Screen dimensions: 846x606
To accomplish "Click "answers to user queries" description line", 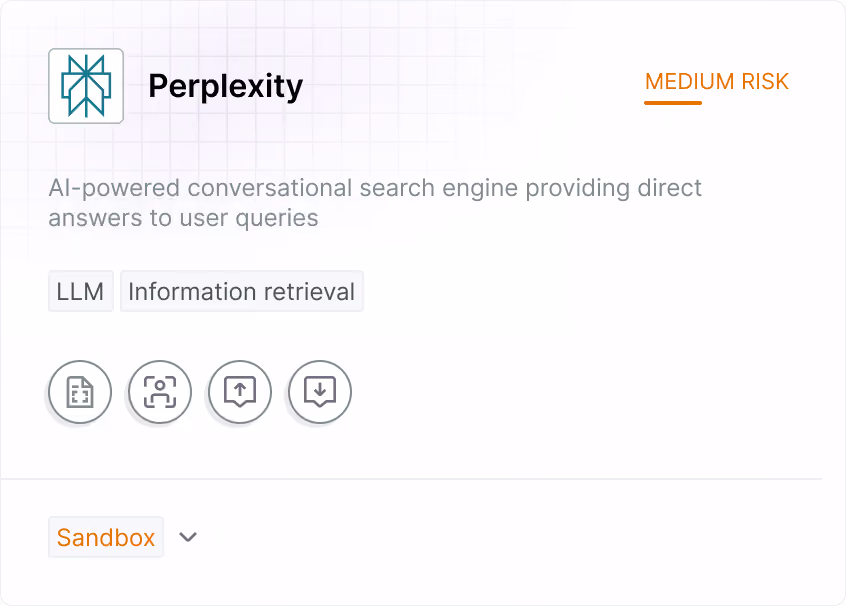I will 183,218.
